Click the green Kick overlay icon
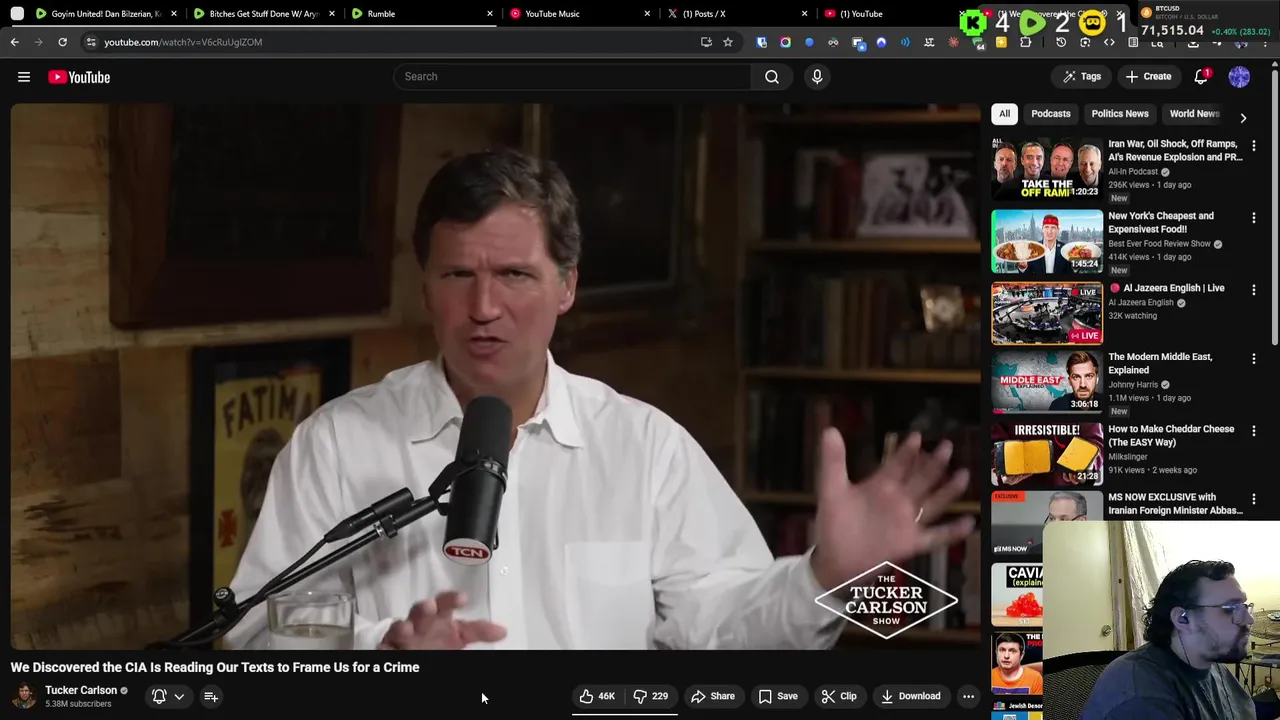Viewport: 1280px width, 720px height. click(973, 22)
